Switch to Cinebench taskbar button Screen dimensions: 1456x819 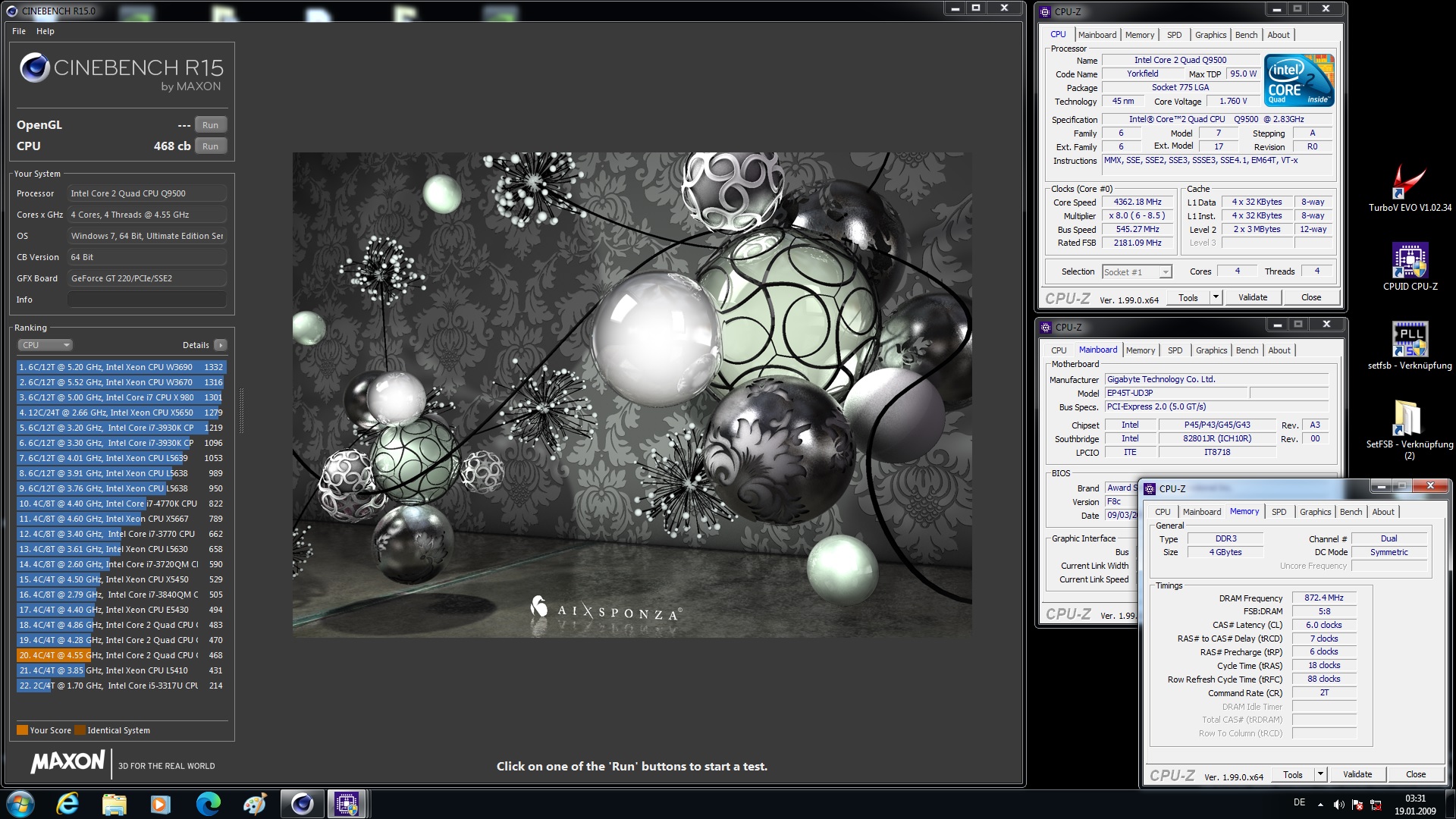[302, 804]
